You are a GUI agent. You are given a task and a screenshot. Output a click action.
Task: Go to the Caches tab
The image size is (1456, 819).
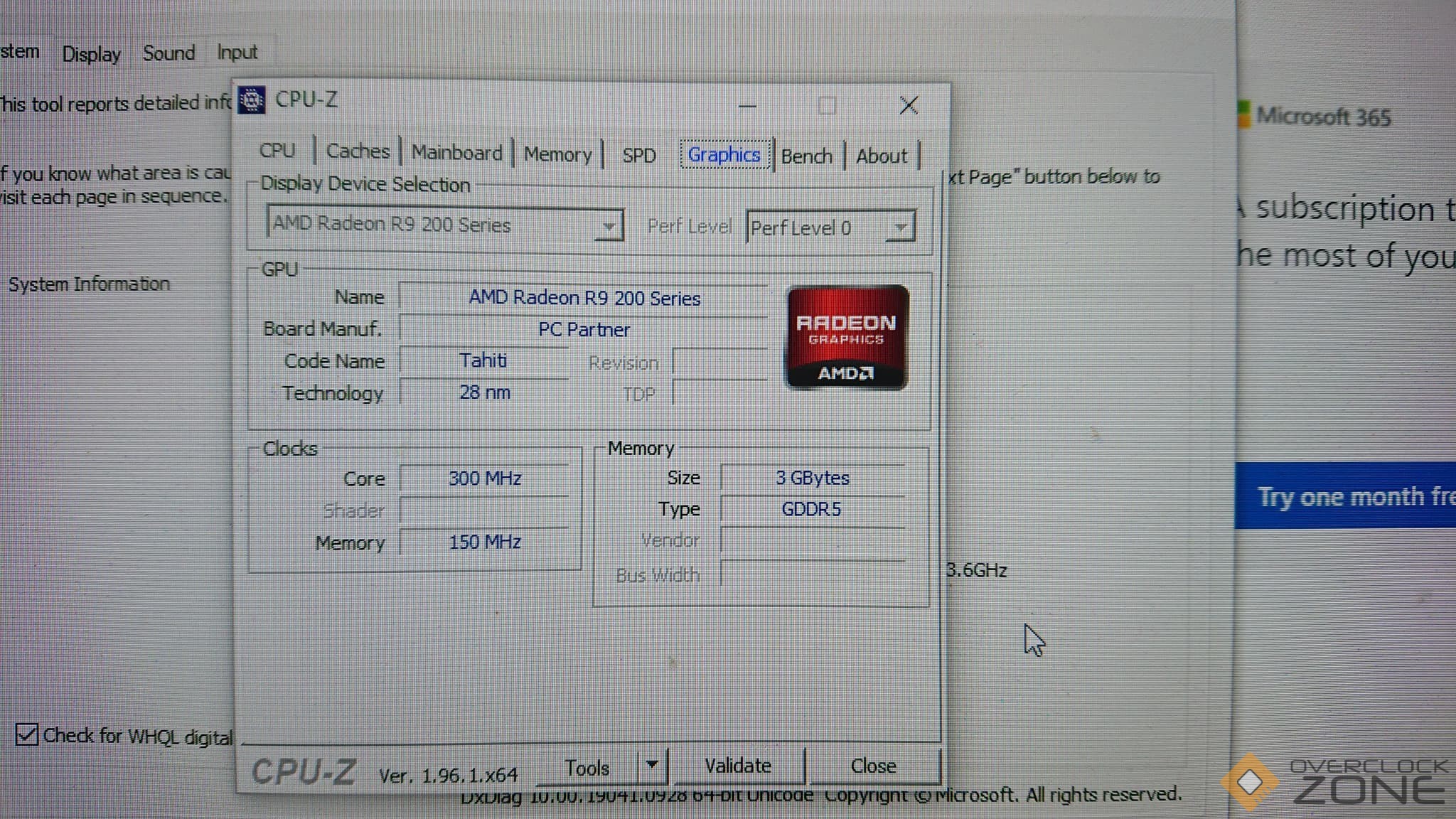point(358,151)
